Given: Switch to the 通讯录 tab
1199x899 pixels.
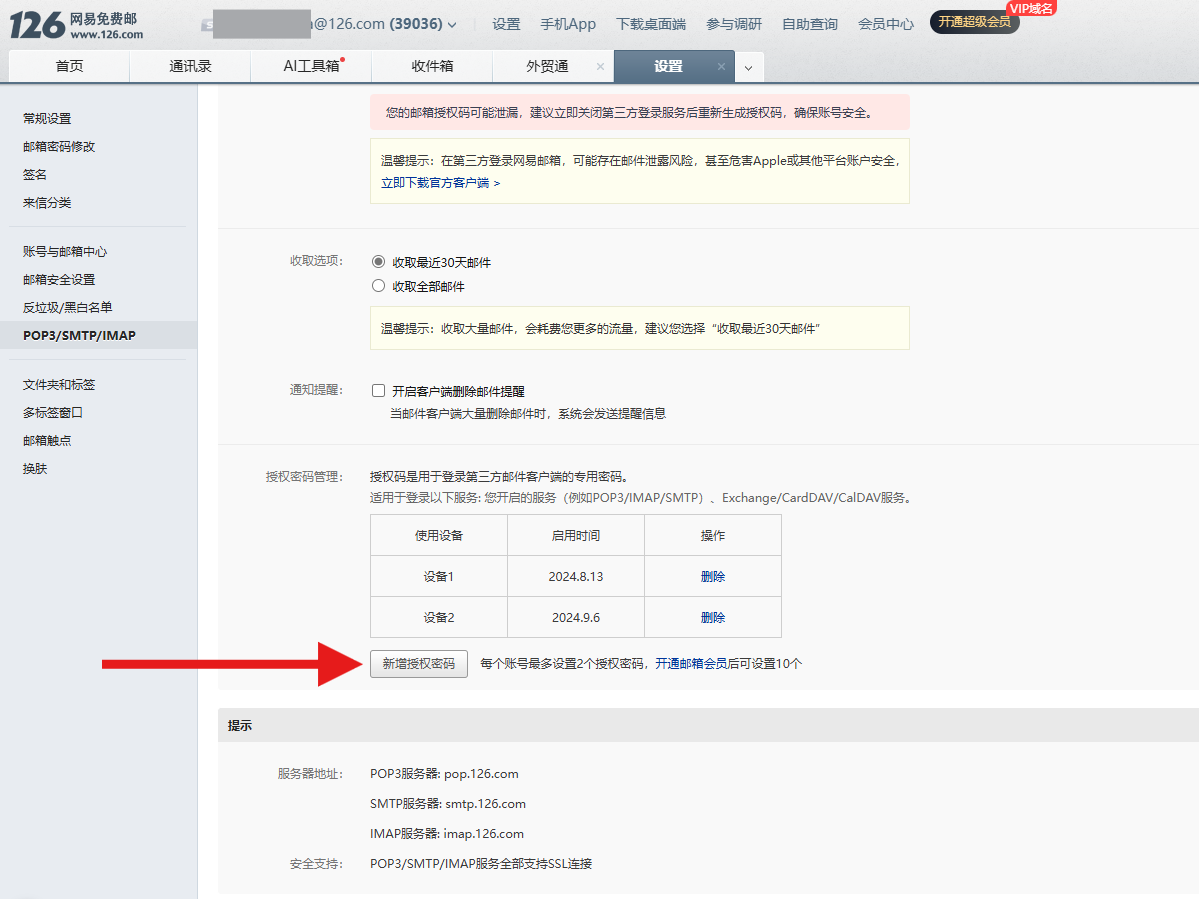Looking at the screenshot, I should point(190,67).
